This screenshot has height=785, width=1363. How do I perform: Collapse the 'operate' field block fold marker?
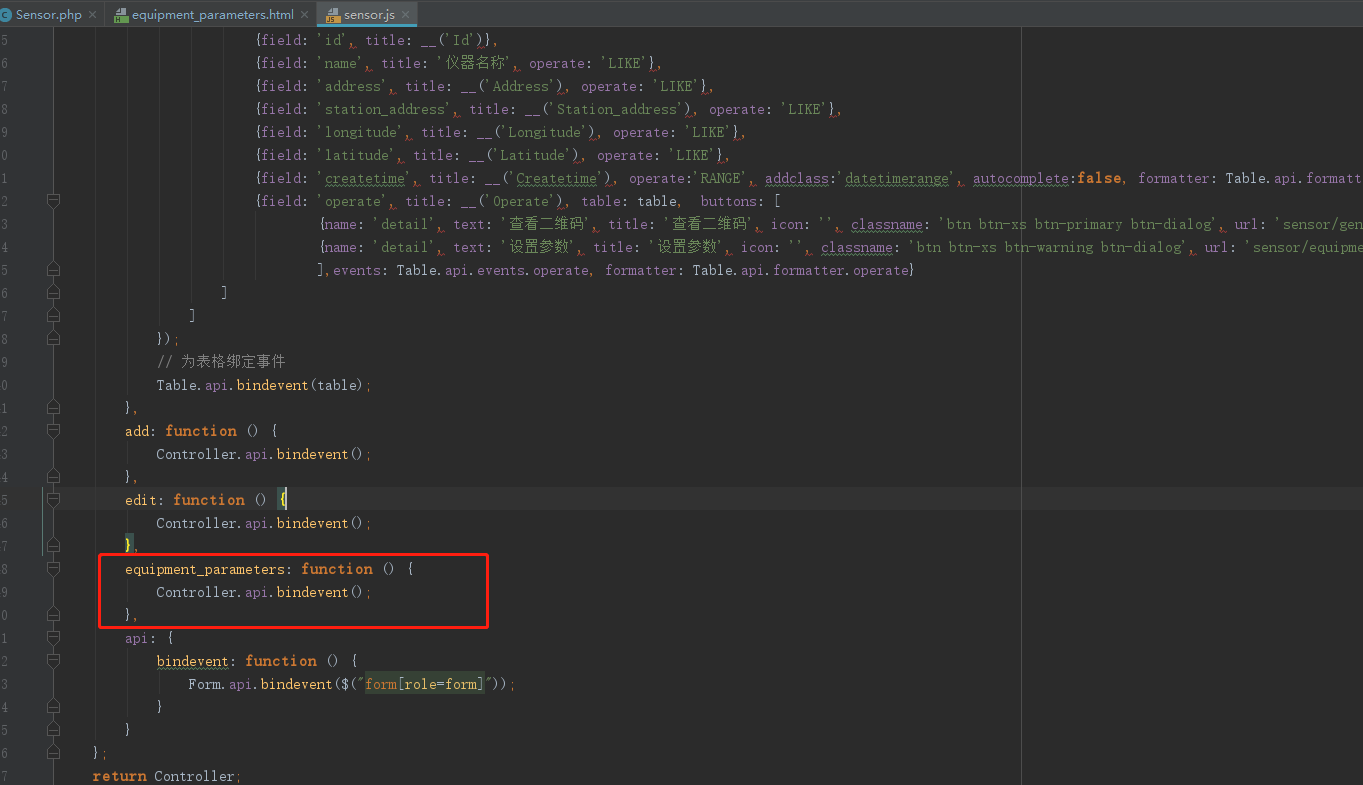(53, 201)
